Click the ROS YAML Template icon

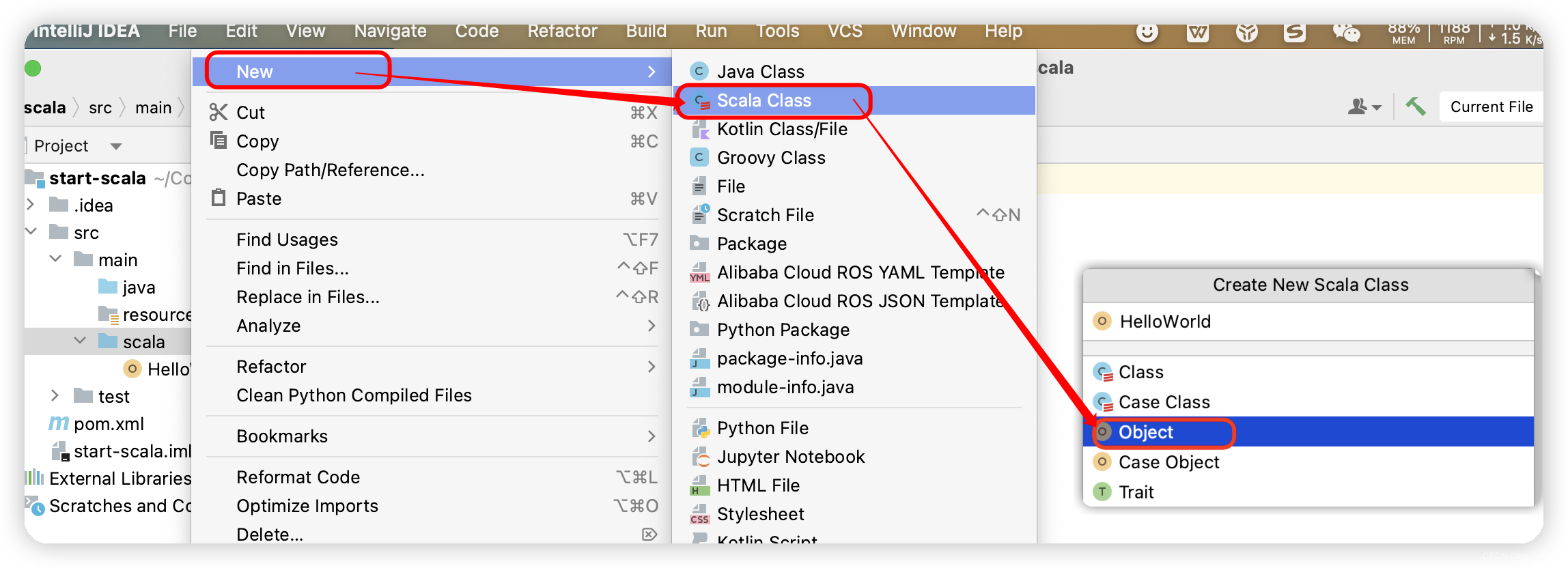[x=699, y=272]
